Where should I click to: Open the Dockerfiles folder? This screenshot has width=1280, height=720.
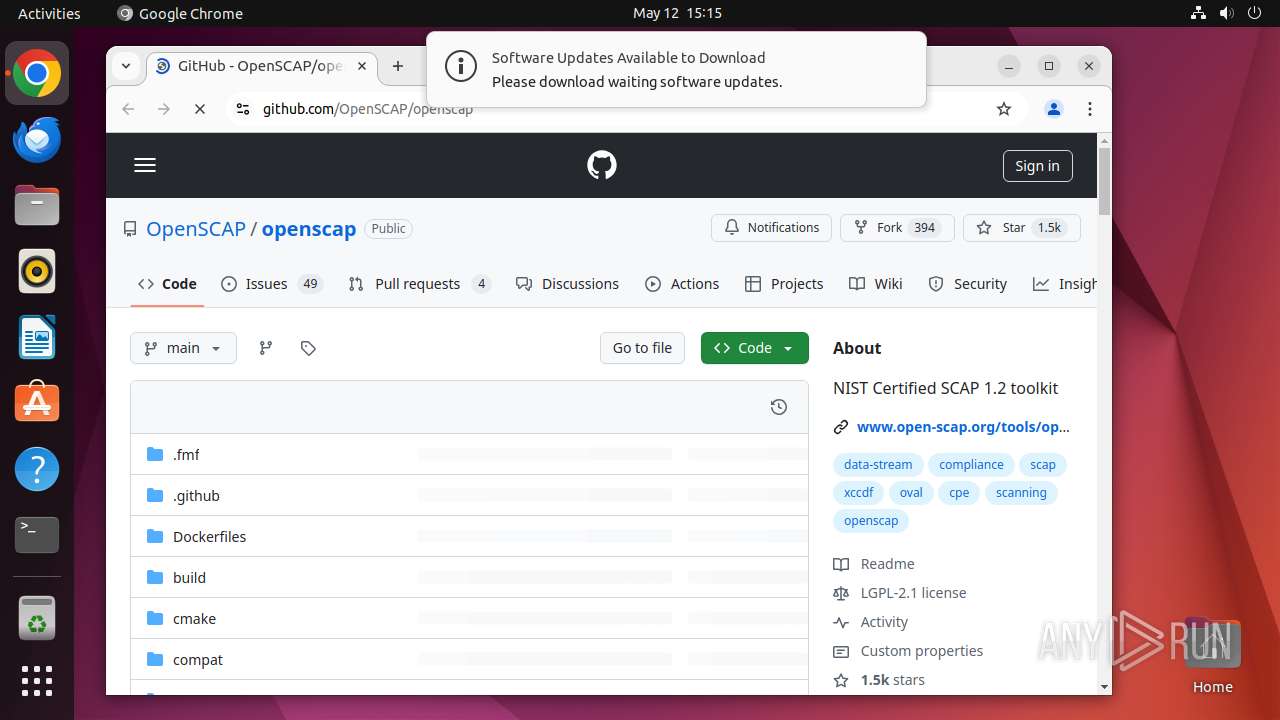click(209, 536)
